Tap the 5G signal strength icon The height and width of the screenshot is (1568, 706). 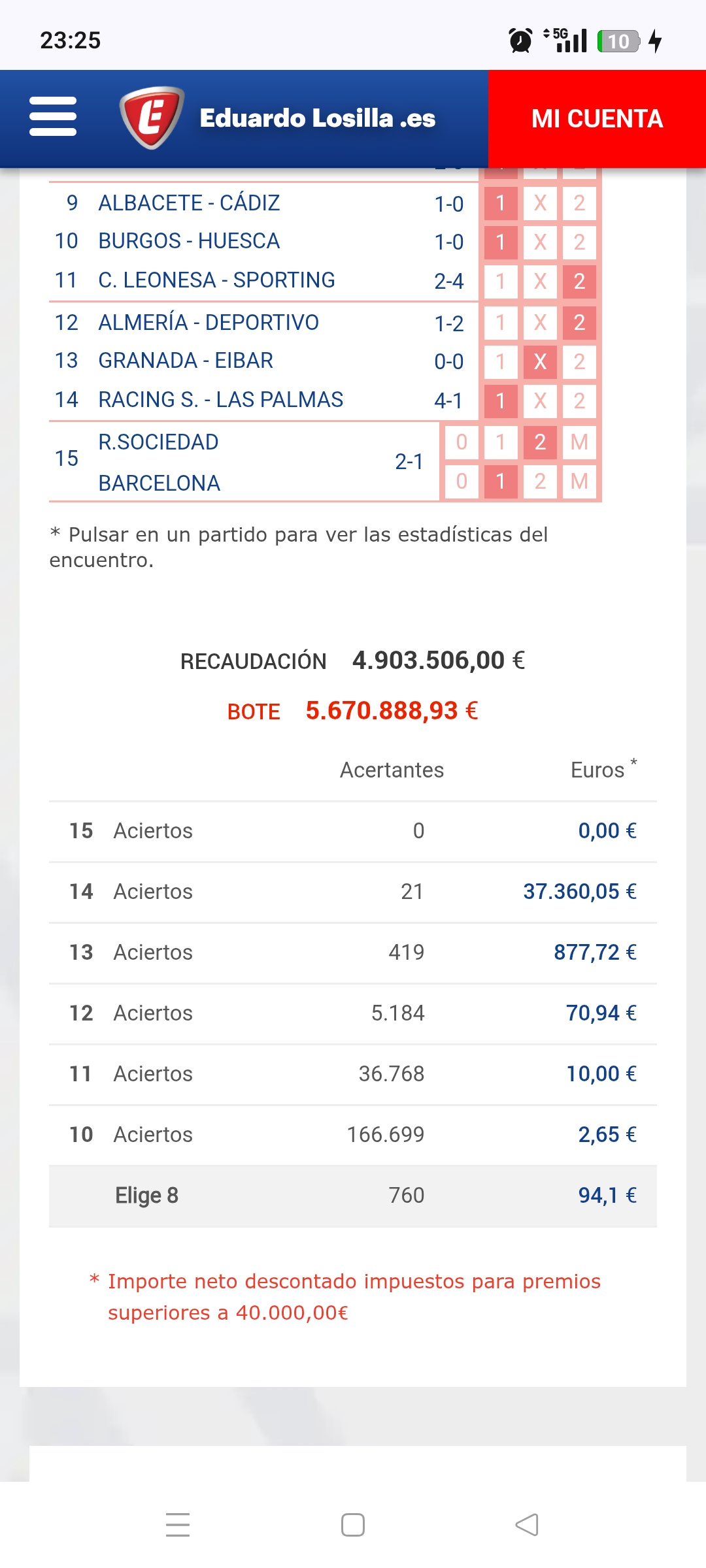click(567, 40)
